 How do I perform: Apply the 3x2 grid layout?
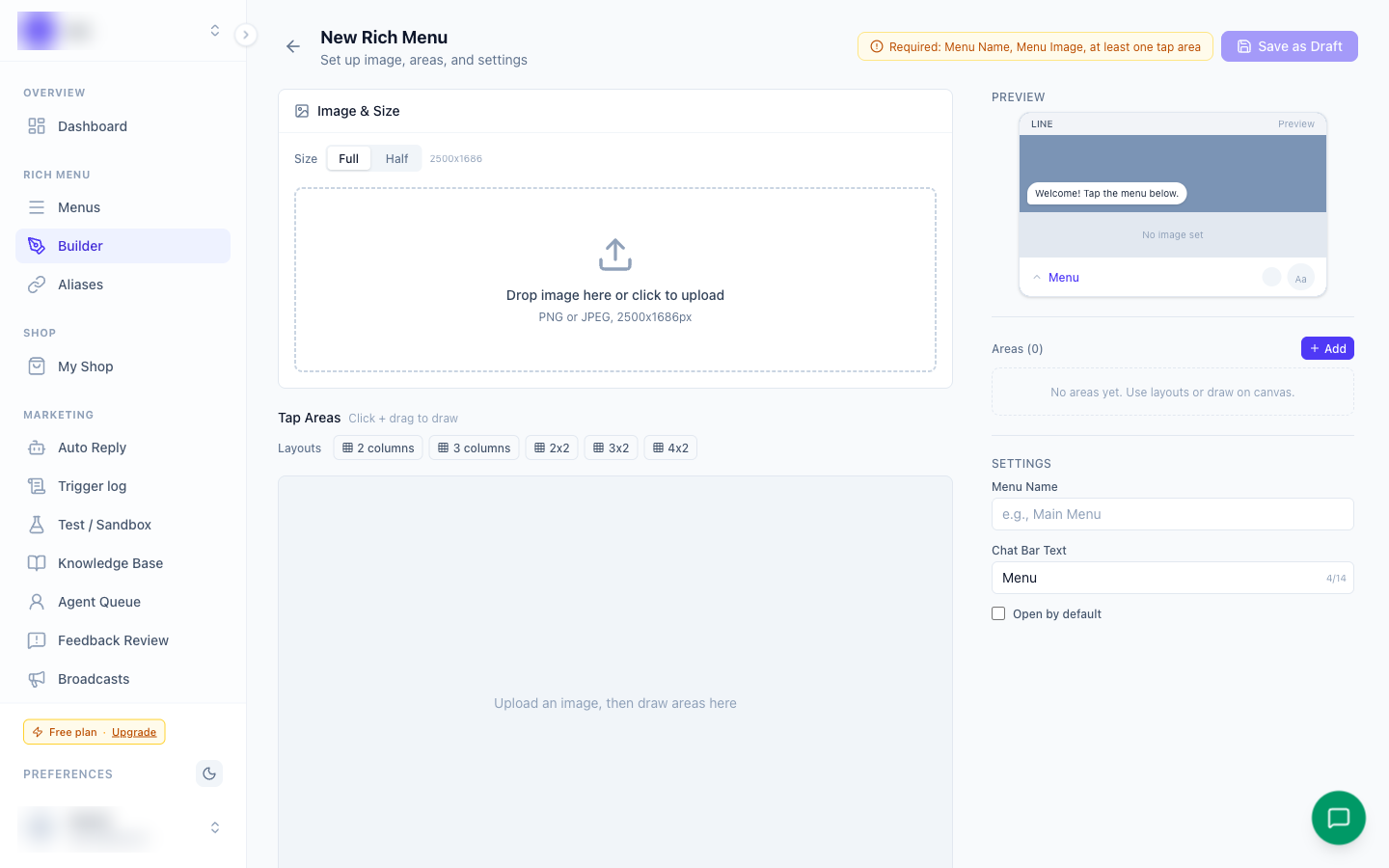(x=611, y=448)
